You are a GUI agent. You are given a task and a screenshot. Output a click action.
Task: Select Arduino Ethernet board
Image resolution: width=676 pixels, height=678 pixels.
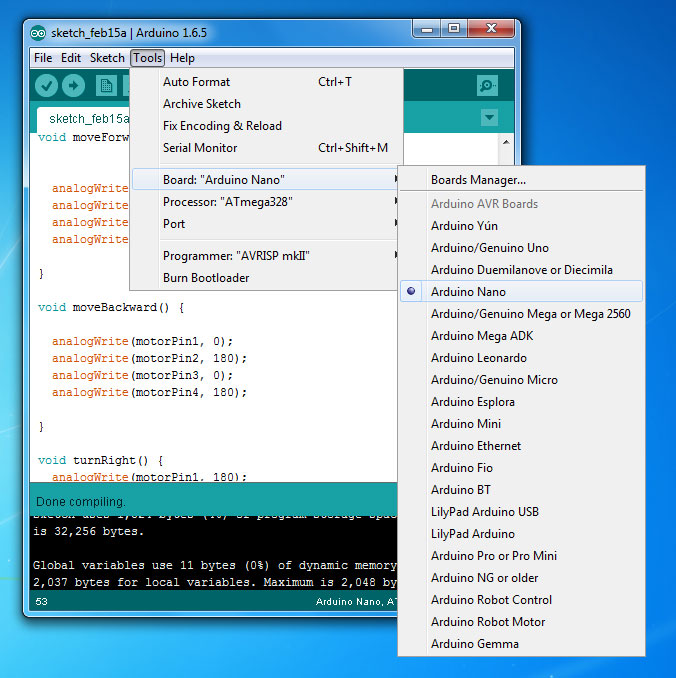(x=521, y=446)
